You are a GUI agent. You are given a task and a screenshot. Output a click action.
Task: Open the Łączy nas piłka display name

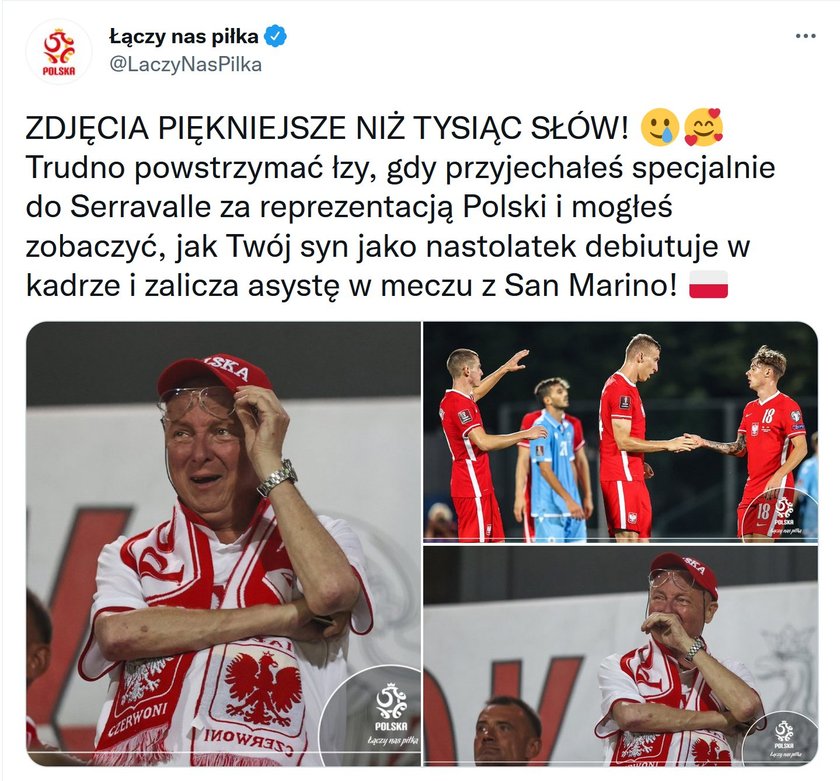pyautogui.click(x=184, y=36)
